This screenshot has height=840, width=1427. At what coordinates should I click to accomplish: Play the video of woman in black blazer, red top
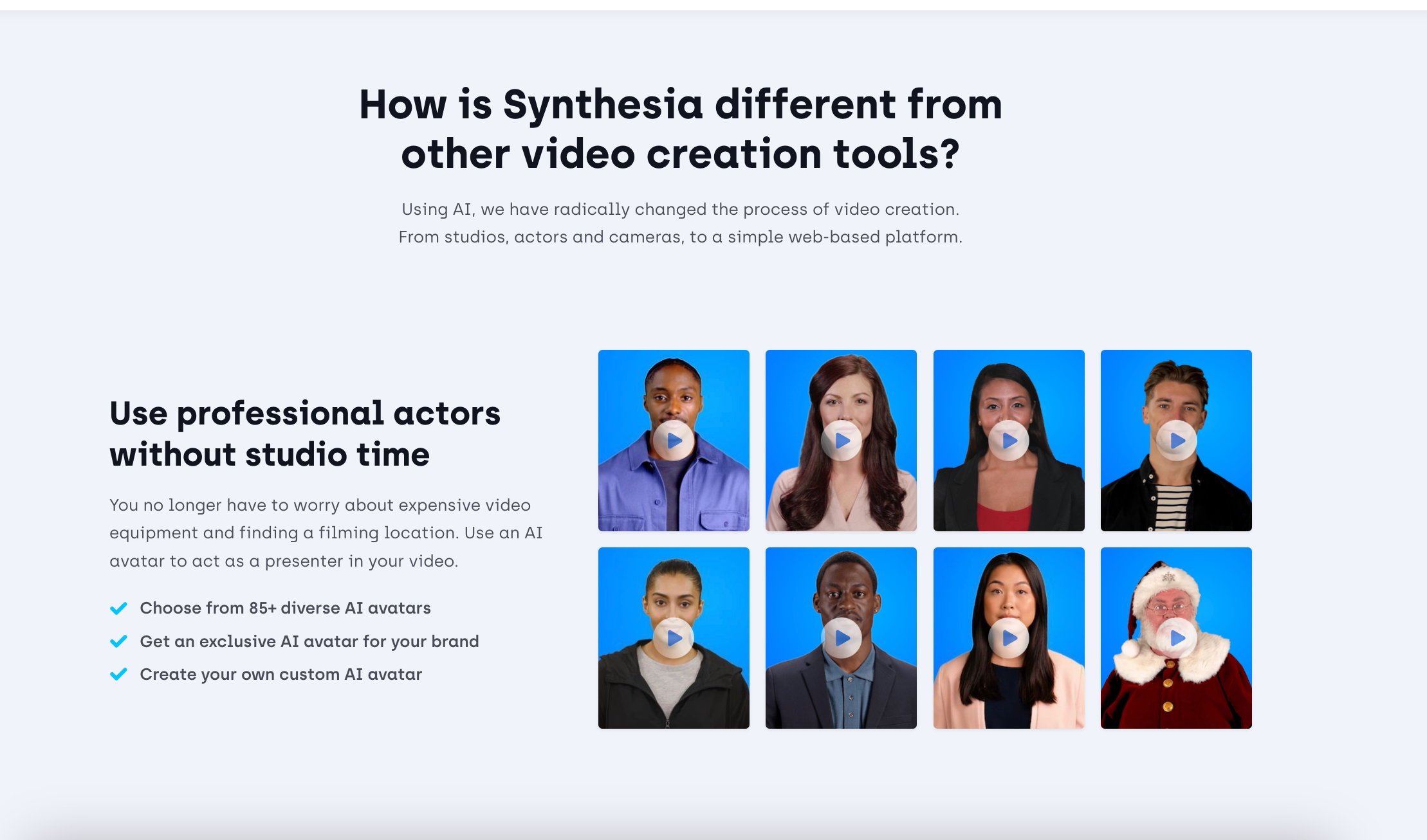tap(1009, 441)
